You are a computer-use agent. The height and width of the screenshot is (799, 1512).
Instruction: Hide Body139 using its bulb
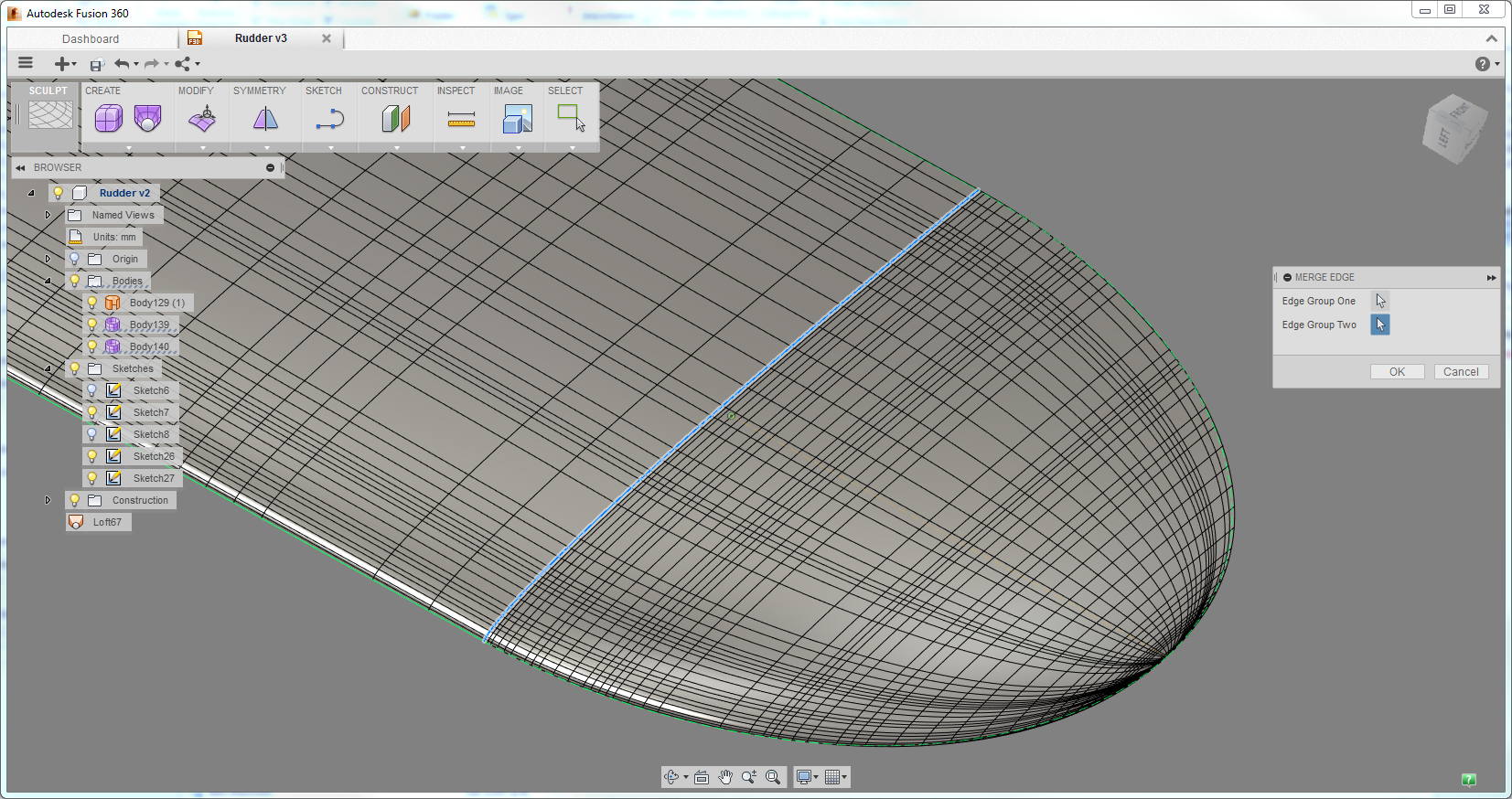[x=91, y=325]
